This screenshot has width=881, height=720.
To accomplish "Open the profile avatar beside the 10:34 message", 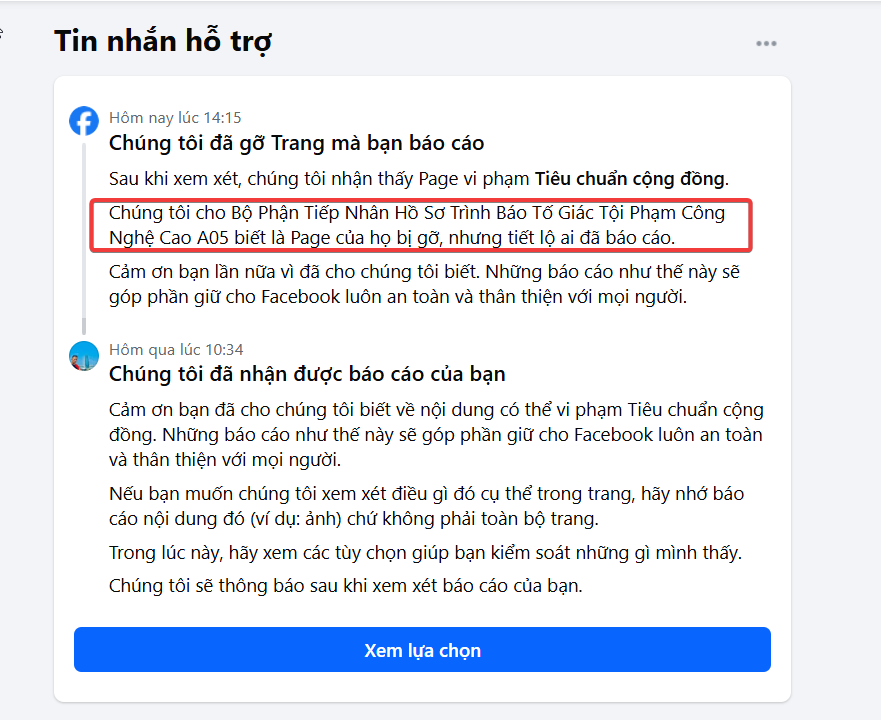I will pos(84,356).
